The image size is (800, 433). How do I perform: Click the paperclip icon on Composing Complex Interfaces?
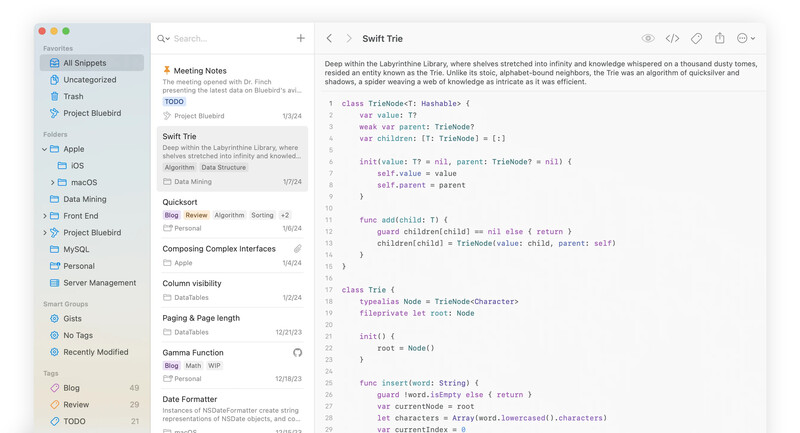[x=297, y=249]
